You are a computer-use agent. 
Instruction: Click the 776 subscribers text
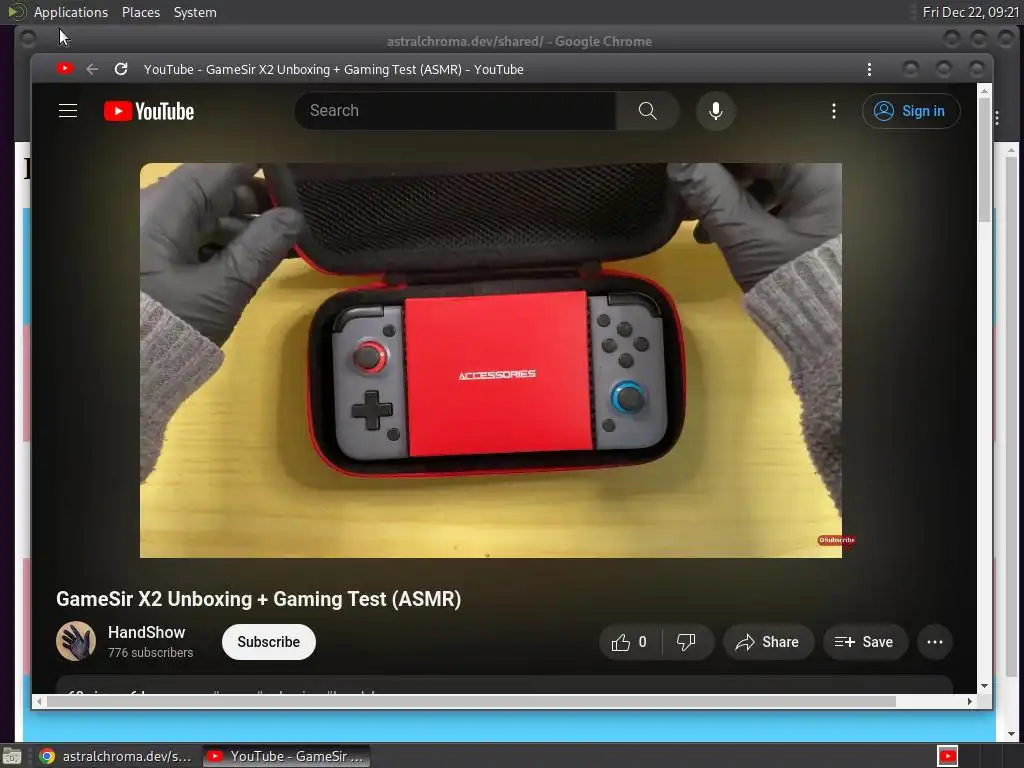(150, 652)
